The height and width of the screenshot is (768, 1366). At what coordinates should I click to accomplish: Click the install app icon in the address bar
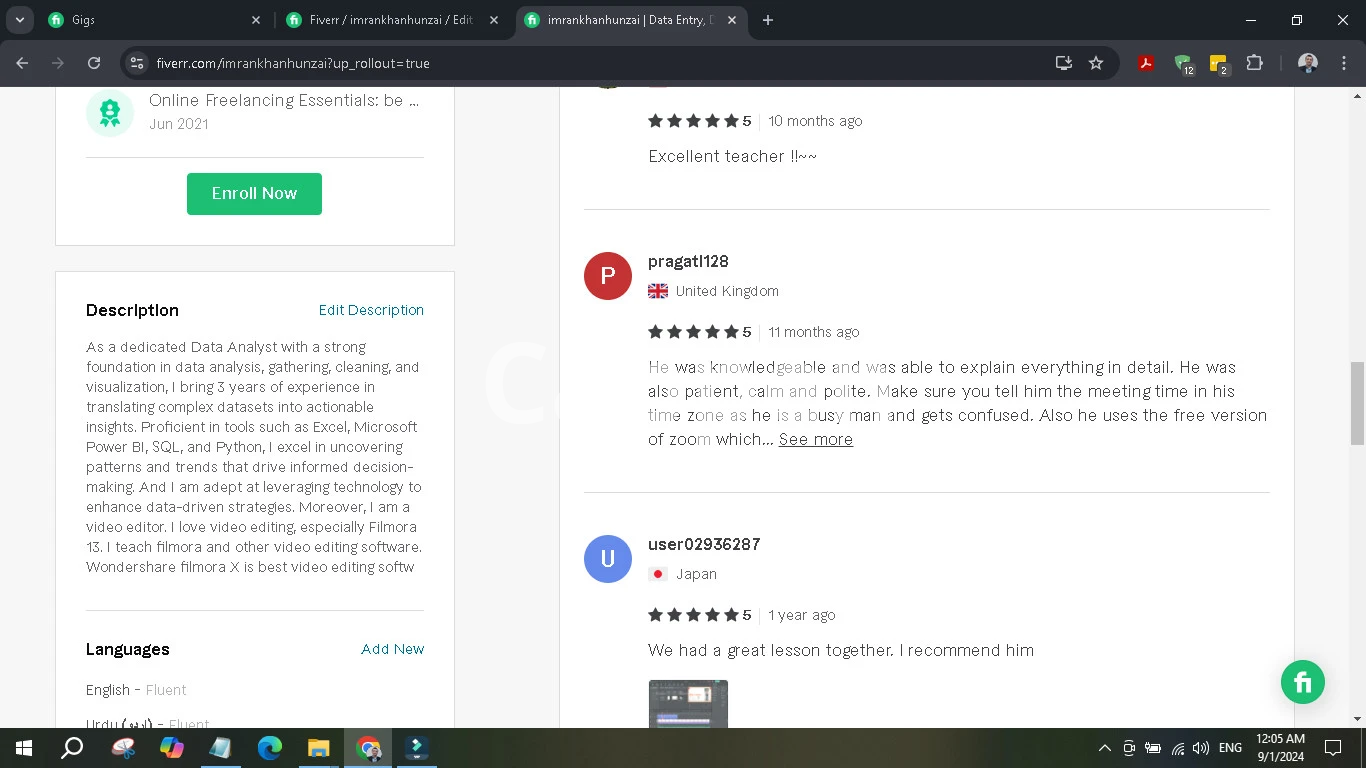[1063, 63]
